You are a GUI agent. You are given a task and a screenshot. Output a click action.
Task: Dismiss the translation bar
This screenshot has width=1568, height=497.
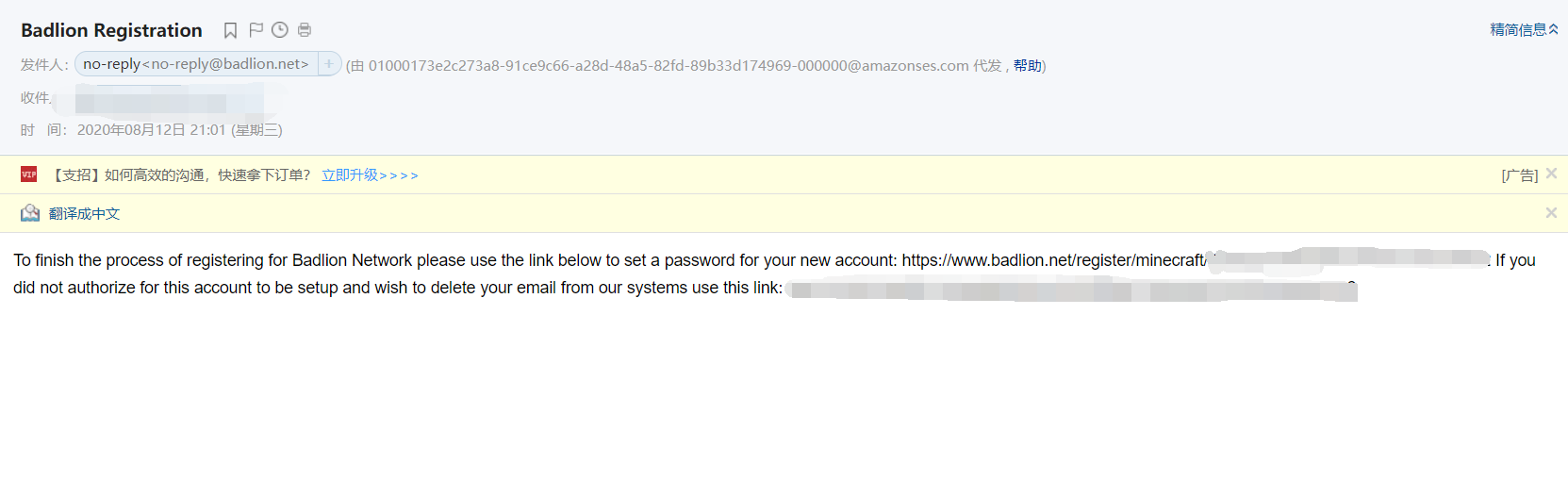[x=1551, y=213]
